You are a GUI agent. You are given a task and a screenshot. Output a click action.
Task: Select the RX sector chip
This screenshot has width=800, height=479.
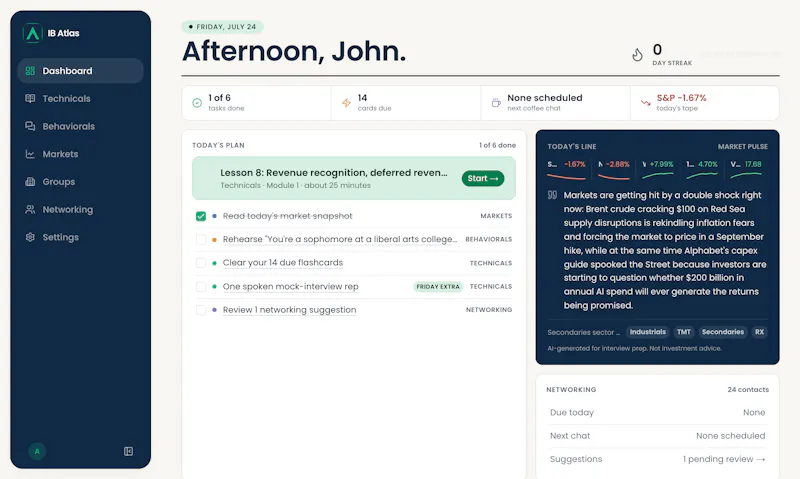coord(759,332)
